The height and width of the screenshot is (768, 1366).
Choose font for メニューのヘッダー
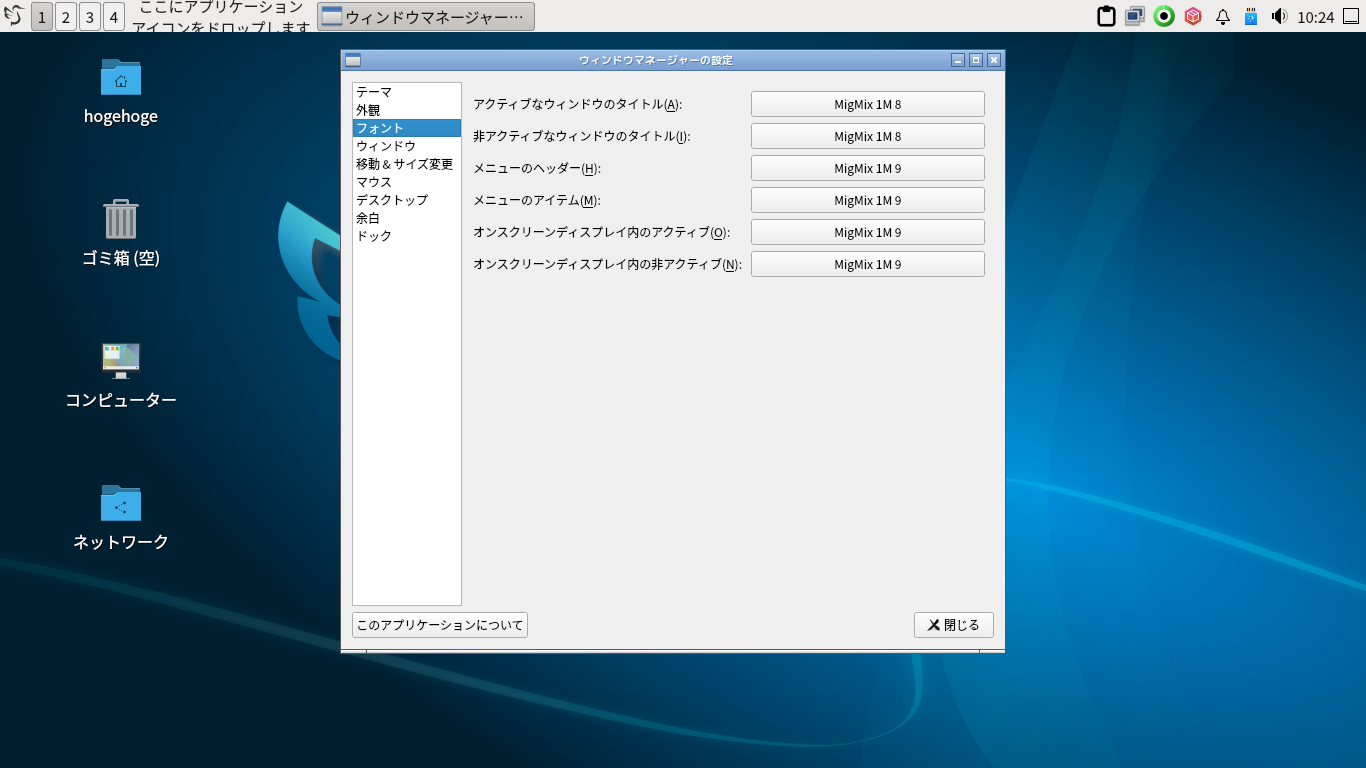(868, 168)
